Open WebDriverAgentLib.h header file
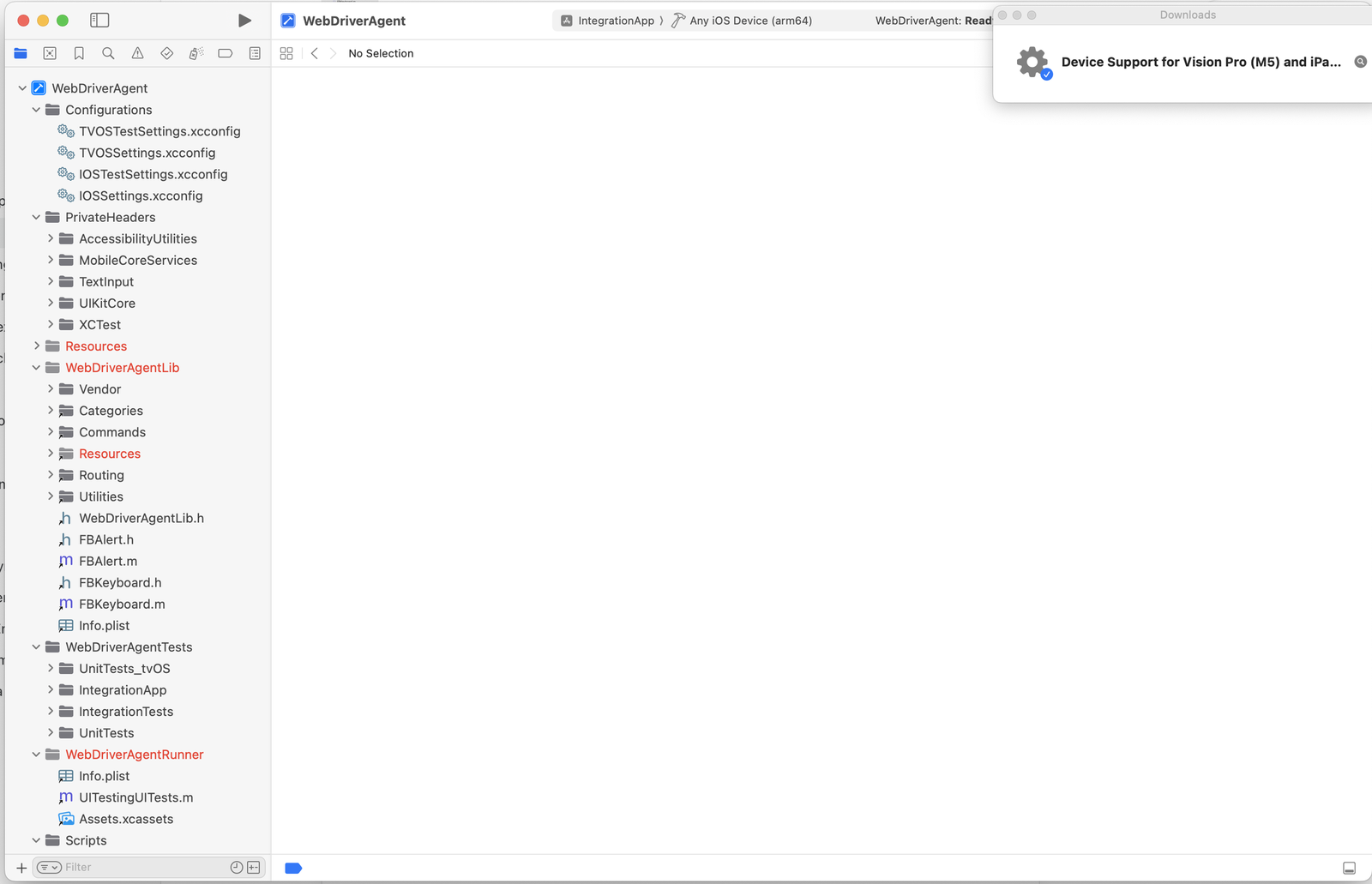The height and width of the screenshot is (884, 1372). coord(130,518)
